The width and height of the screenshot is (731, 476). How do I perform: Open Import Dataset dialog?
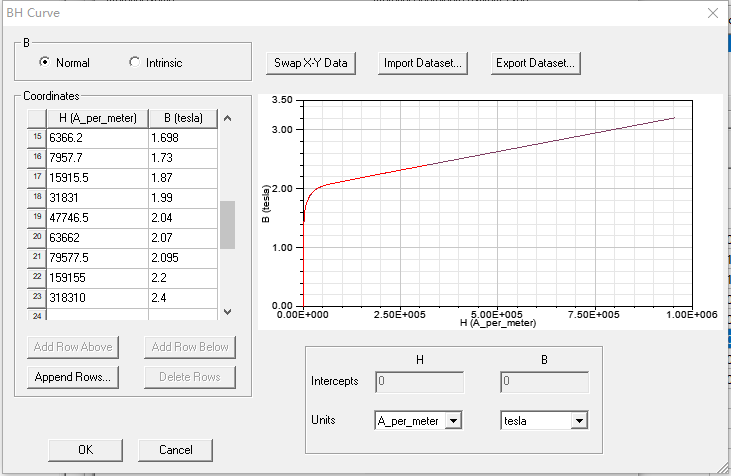click(x=423, y=63)
